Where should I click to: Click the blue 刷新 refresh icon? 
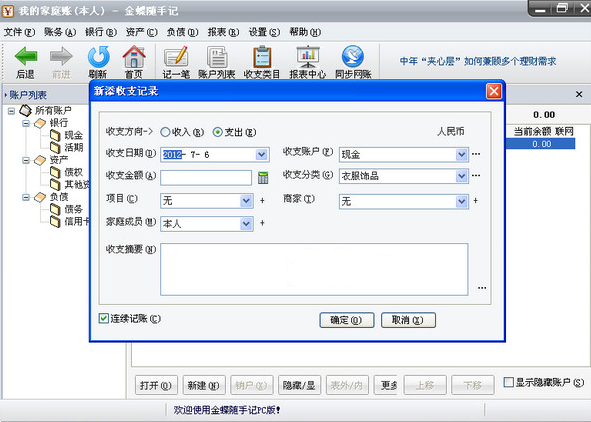(x=98, y=57)
